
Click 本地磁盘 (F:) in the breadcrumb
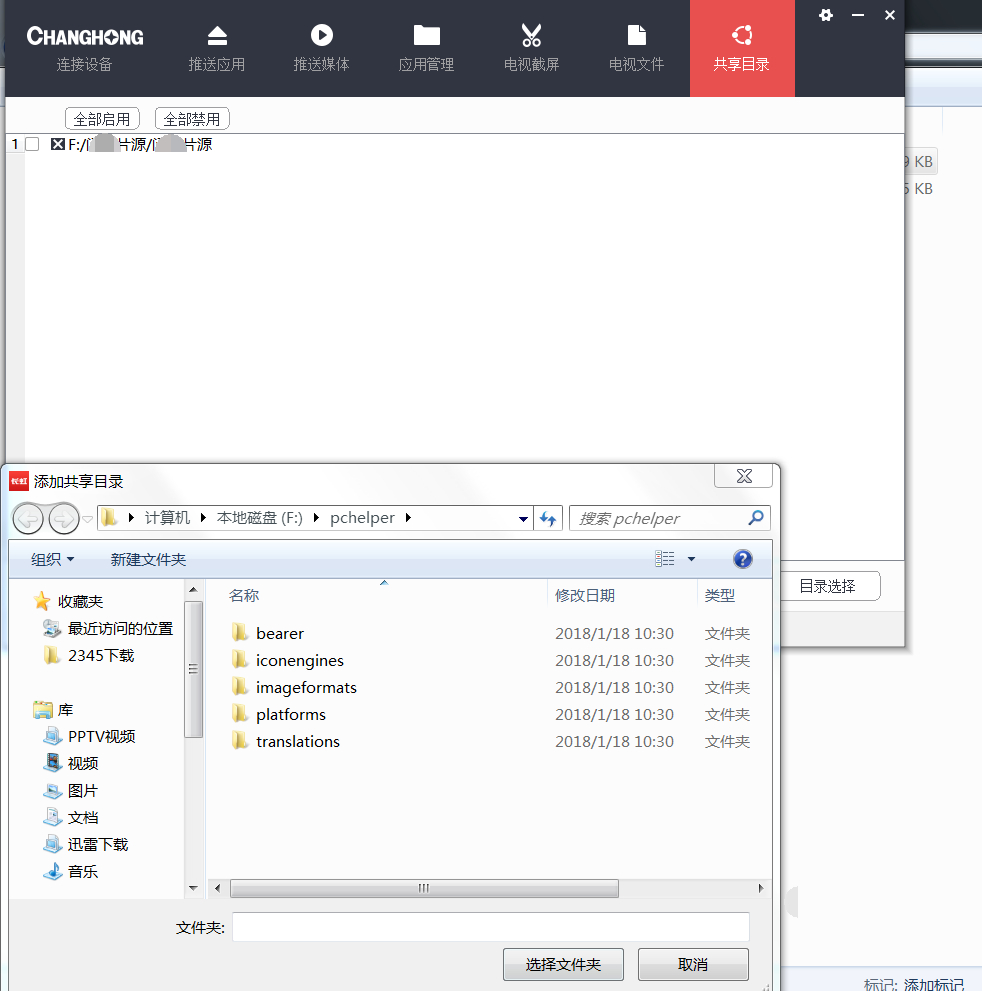pyautogui.click(x=260, y=518)
